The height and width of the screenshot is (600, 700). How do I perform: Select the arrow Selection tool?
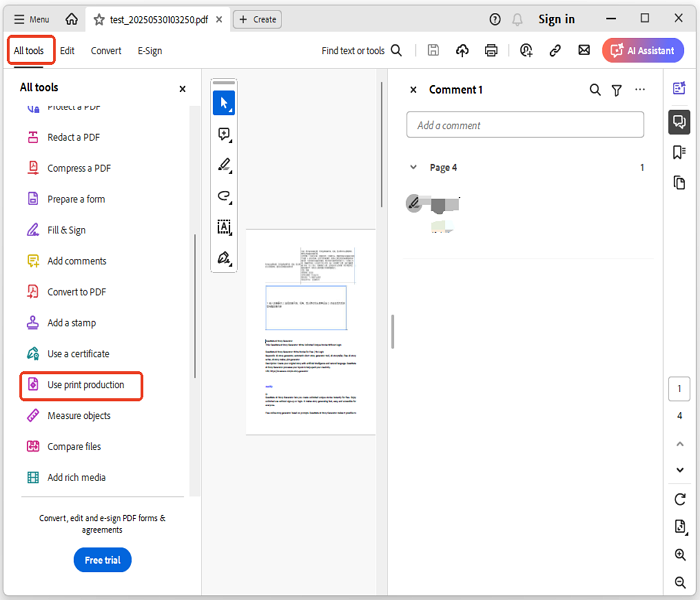224,103
